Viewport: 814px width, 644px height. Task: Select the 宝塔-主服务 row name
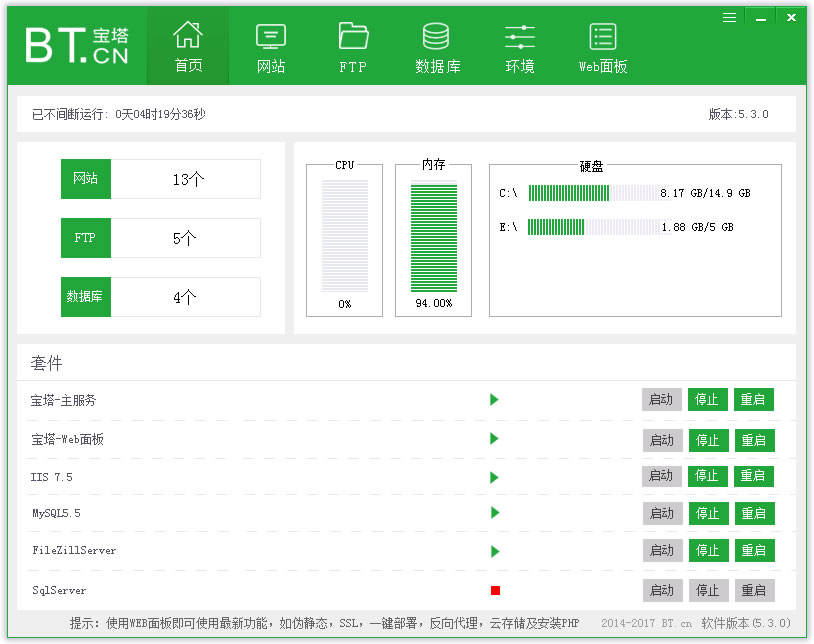[63, 400]
